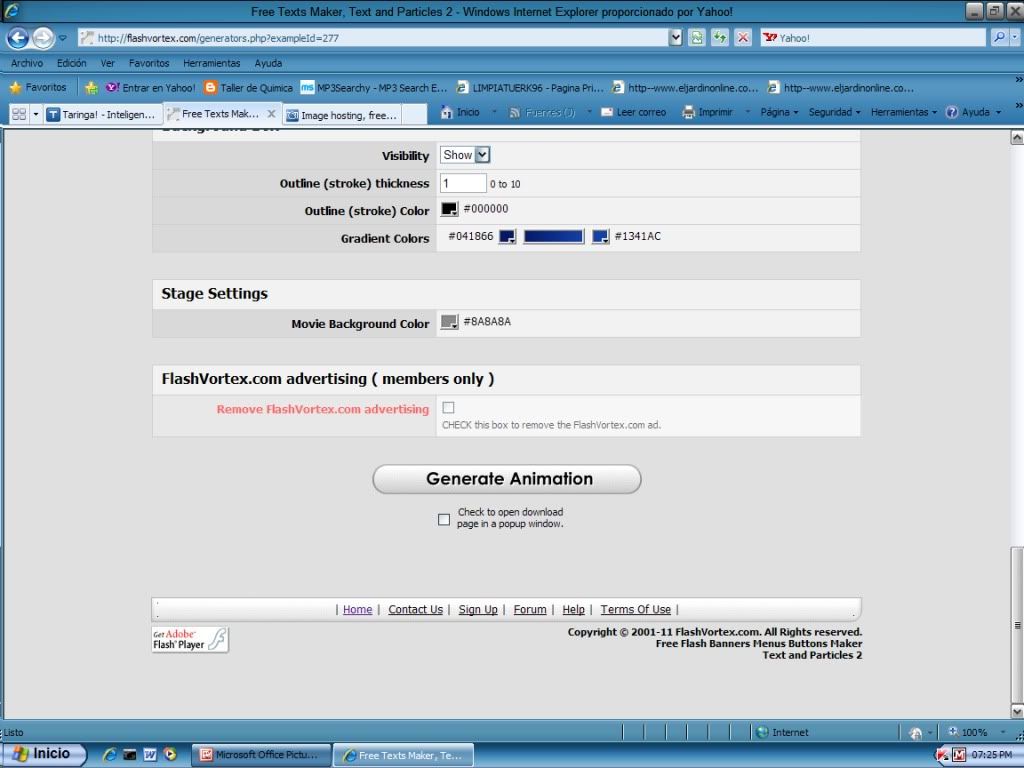Click the Yahoo! search box

click(872, 38)
